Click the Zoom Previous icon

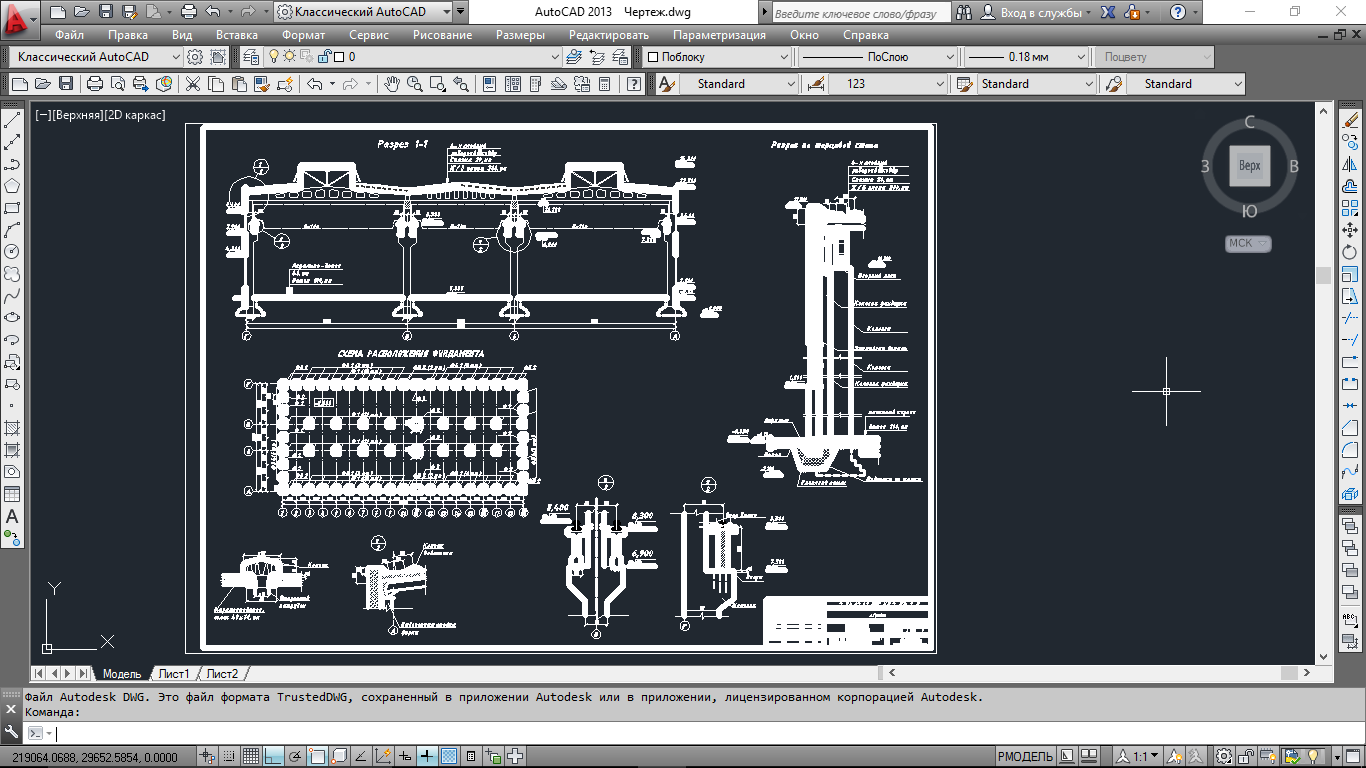tap(462, 84)
